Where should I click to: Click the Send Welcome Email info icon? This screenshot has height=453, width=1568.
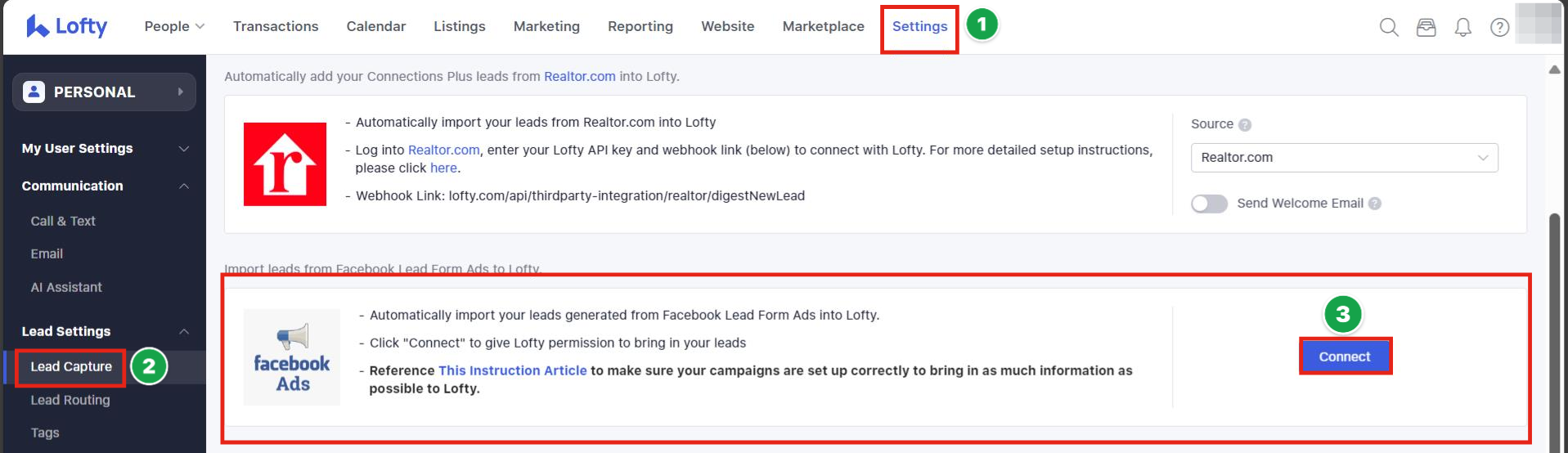(1375, 204)
